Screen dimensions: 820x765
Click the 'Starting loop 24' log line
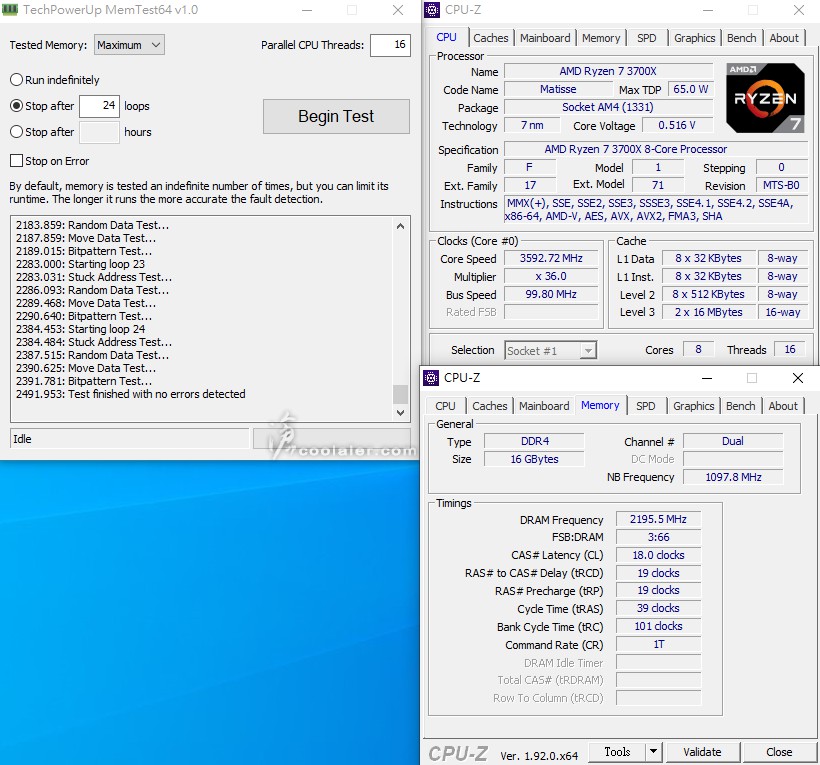[81, 329]
